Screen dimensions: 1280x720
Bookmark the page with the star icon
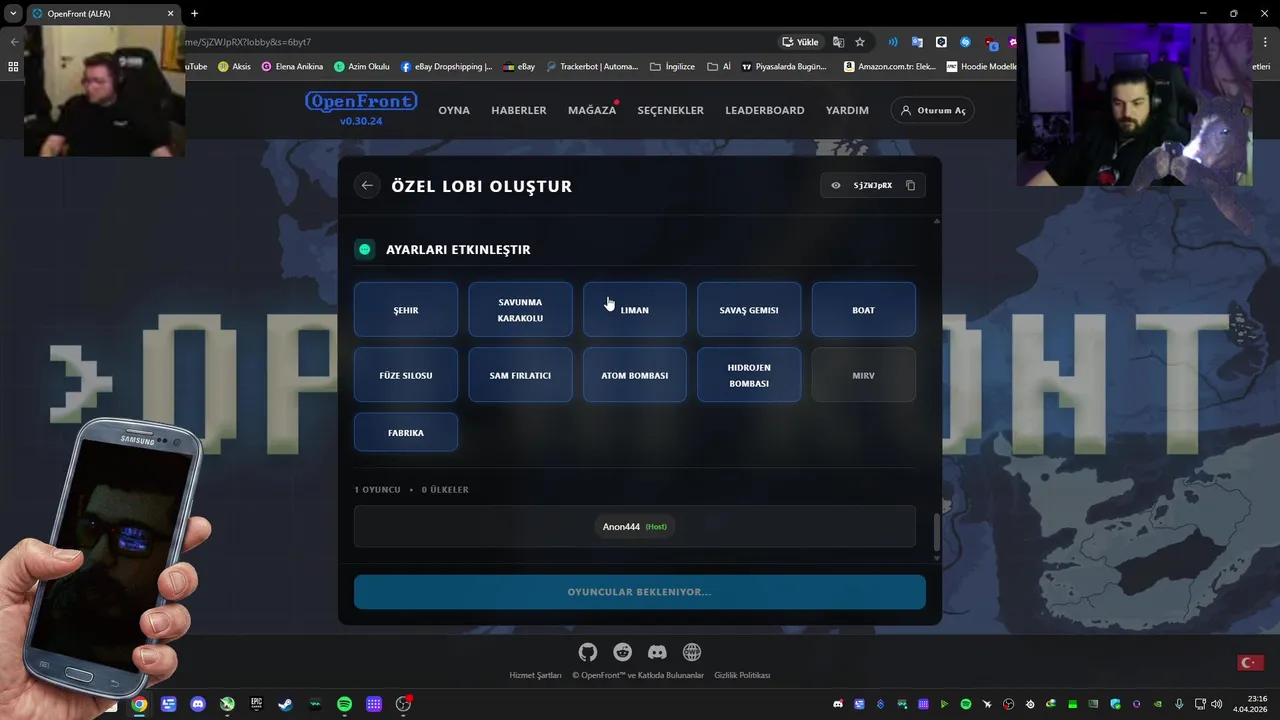860,42
